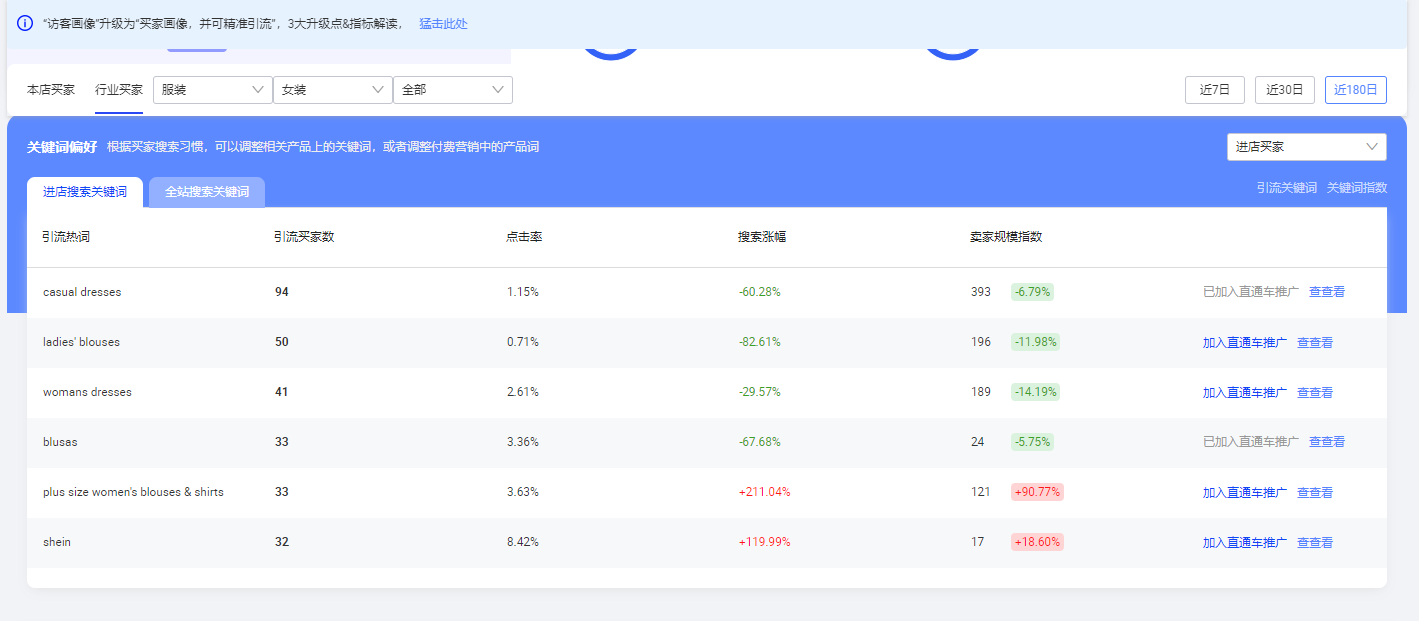Click the info icon in the notification banner

[22, 24]
